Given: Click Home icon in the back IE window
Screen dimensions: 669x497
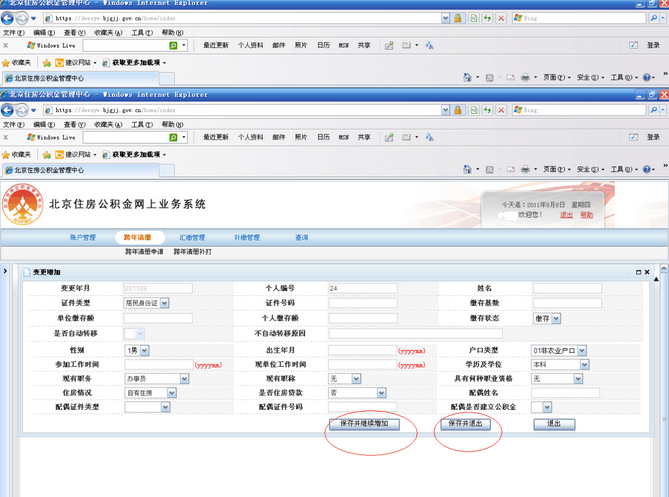Looking at the screenshot, I should (x=468, y=77).
